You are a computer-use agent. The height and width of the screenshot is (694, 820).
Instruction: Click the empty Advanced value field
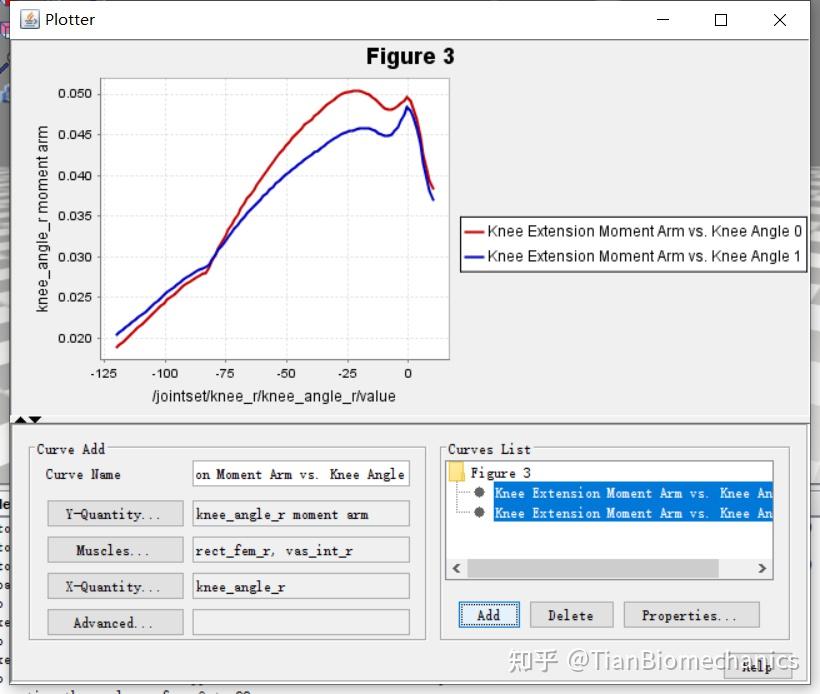[x=301, y=622]
